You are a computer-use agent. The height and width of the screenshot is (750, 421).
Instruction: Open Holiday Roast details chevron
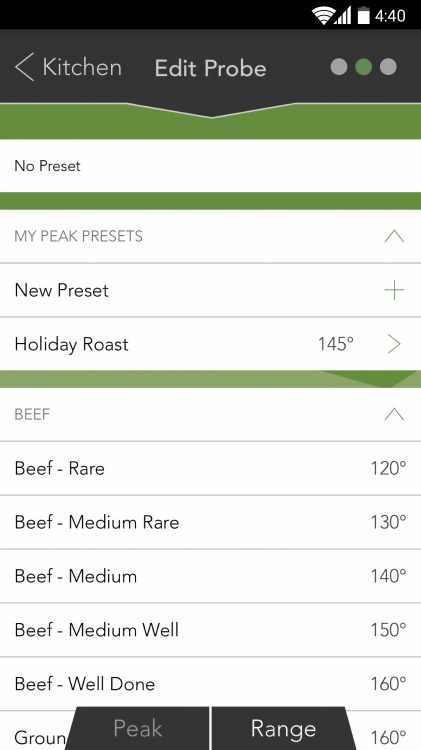click(x=394, y=344)
